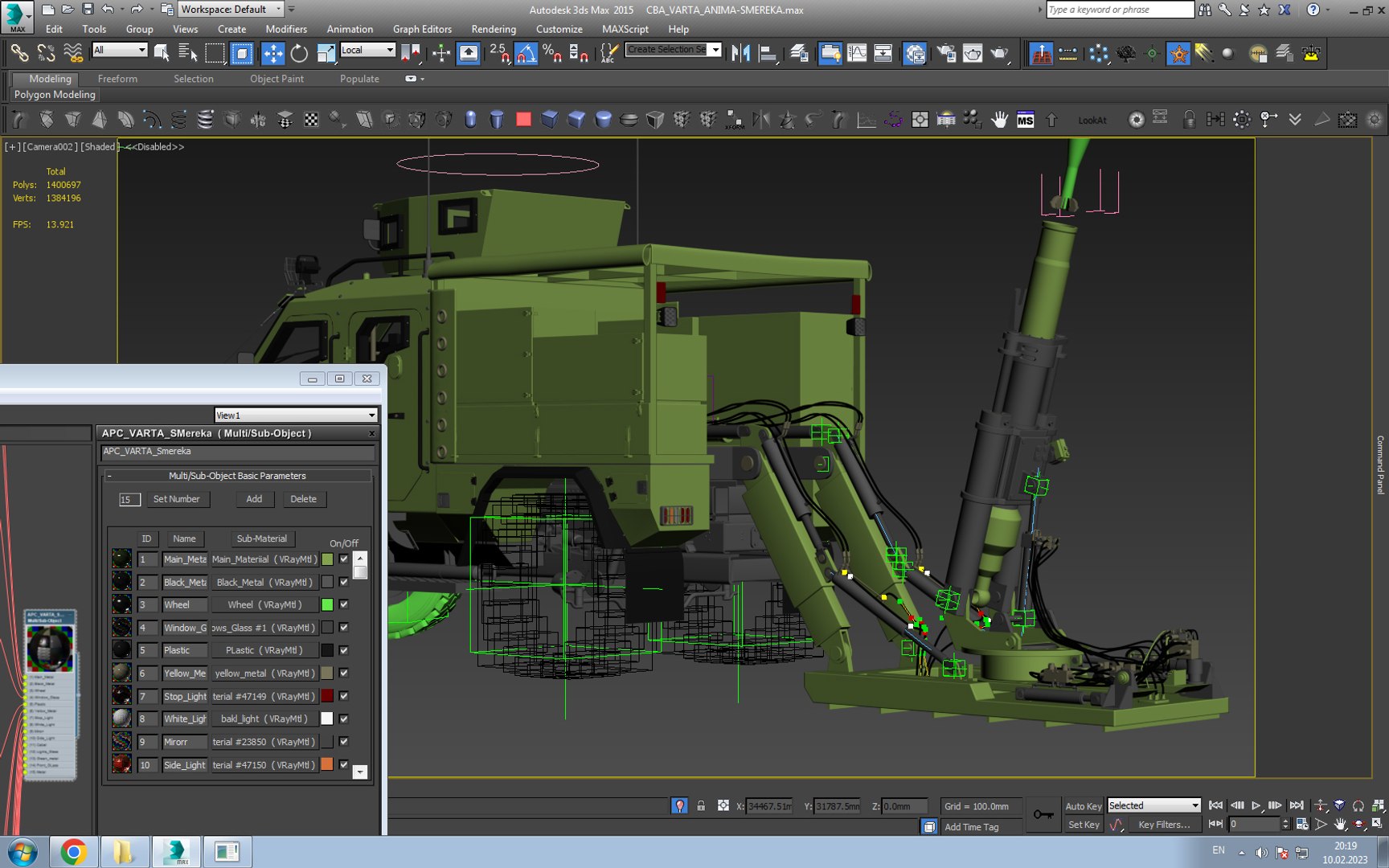This screenshot has width=1389, height=868.
Task: Open the Graph Editors menu
Action: (x=422, y=29)
